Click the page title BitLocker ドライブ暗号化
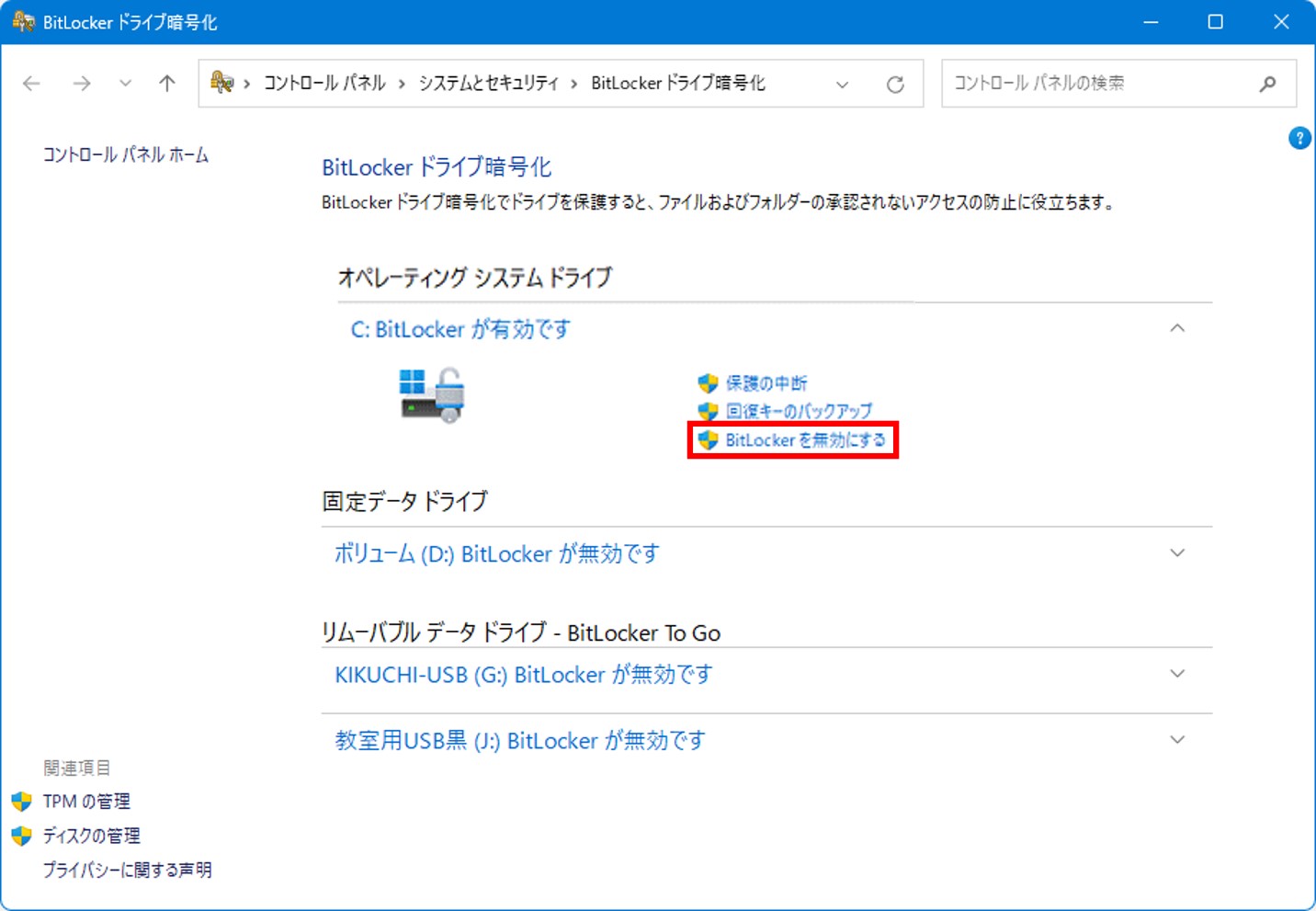The width and height of the screenshot is (1316, 911). pyautogui.click(x=437, y=167)
